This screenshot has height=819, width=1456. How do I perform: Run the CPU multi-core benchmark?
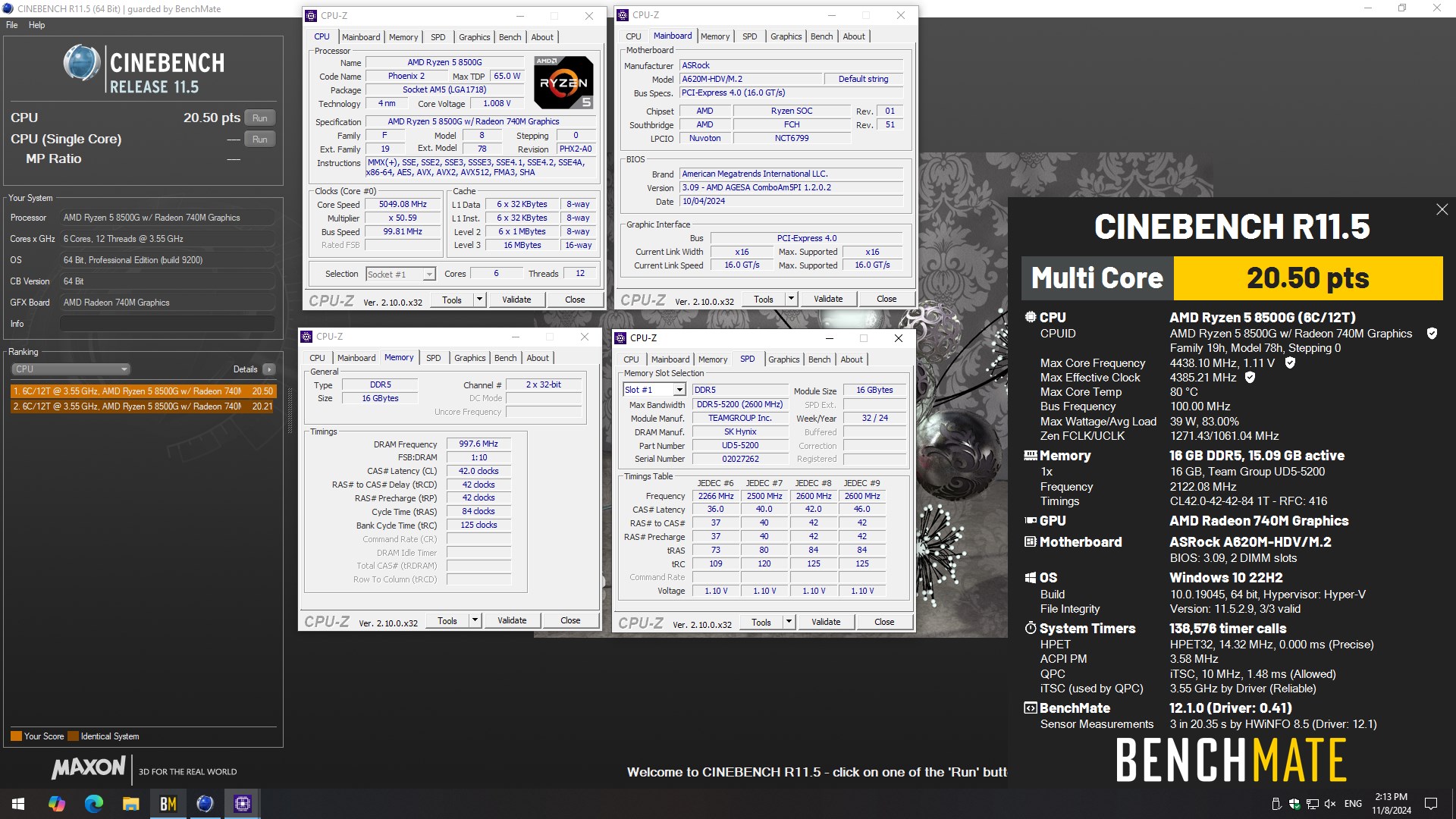pos(260,118)
